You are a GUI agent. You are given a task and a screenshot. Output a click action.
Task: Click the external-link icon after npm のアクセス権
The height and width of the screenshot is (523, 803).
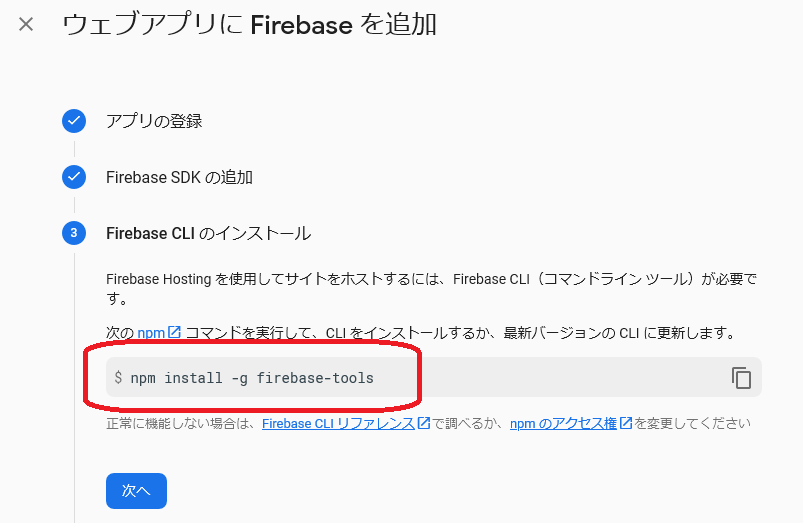click(626, 423)
